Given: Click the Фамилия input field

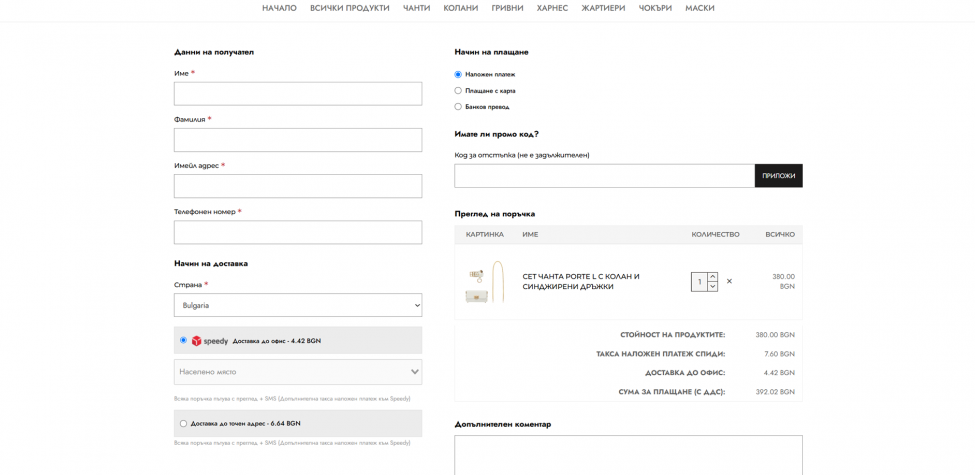Looking at the screenshot, I should 298,140.
